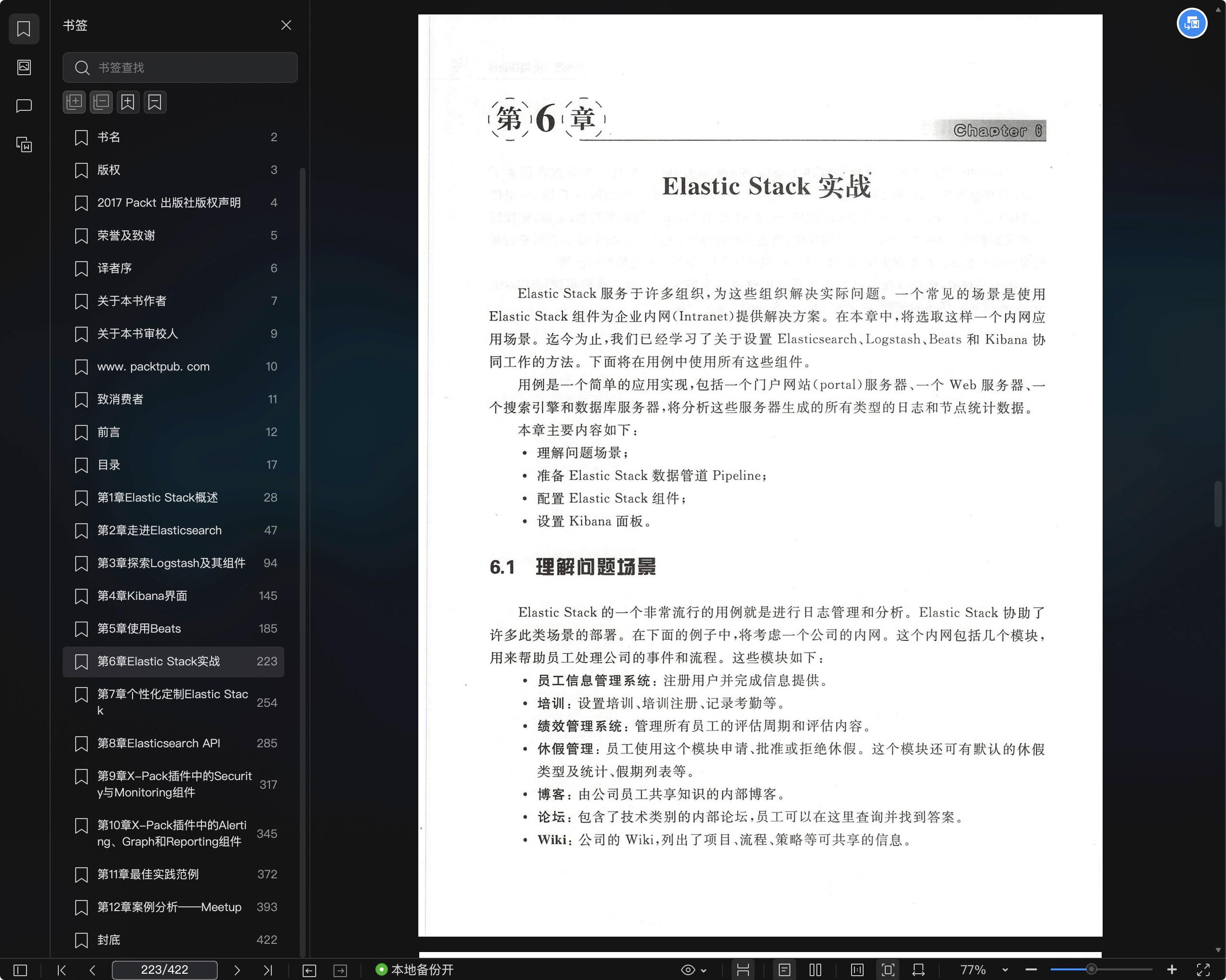Screen dimensions: 1226x980
Task: Expand all bookmarks icon
Action: point(74,102)
